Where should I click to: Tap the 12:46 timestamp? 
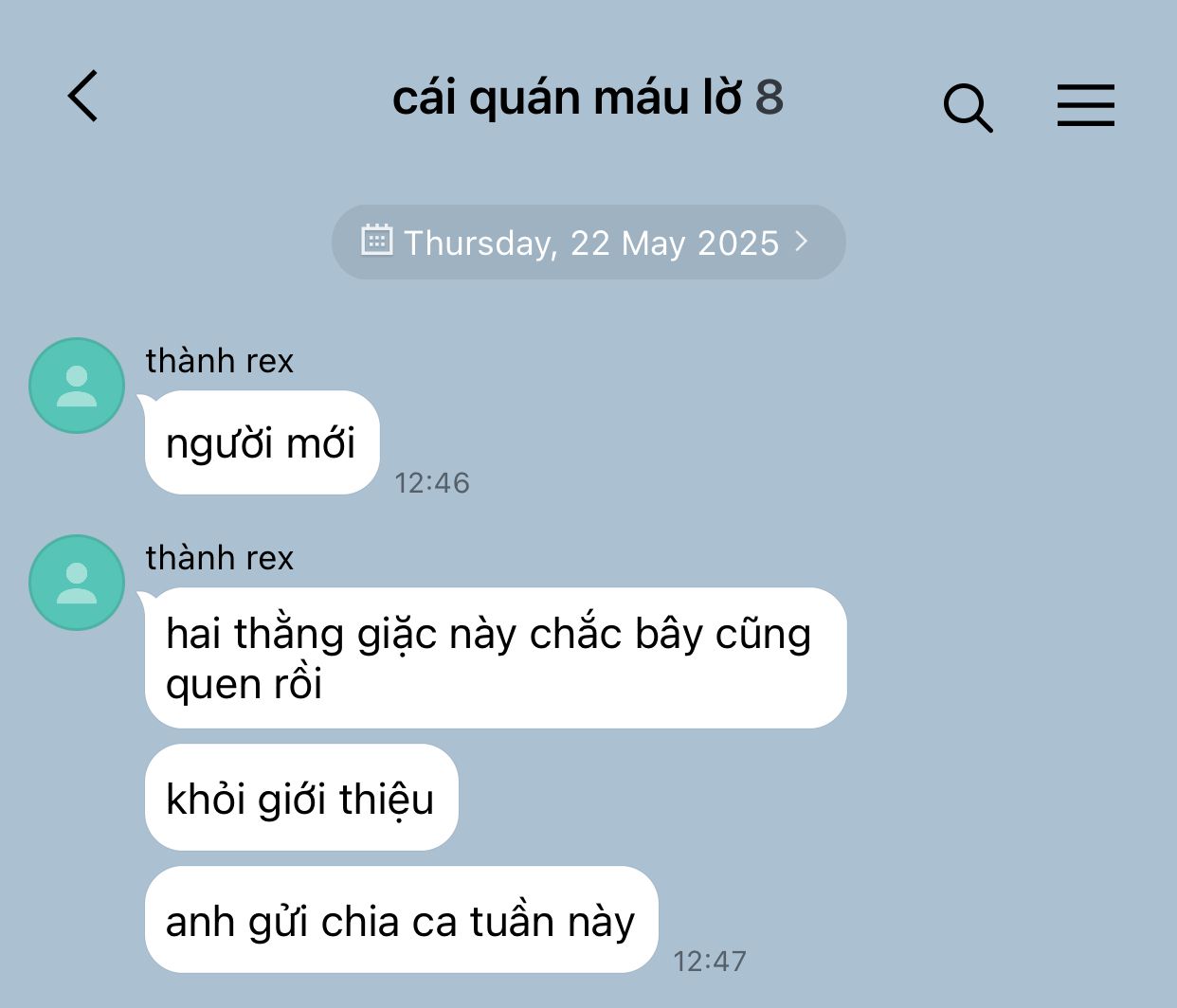coord(432,483)
